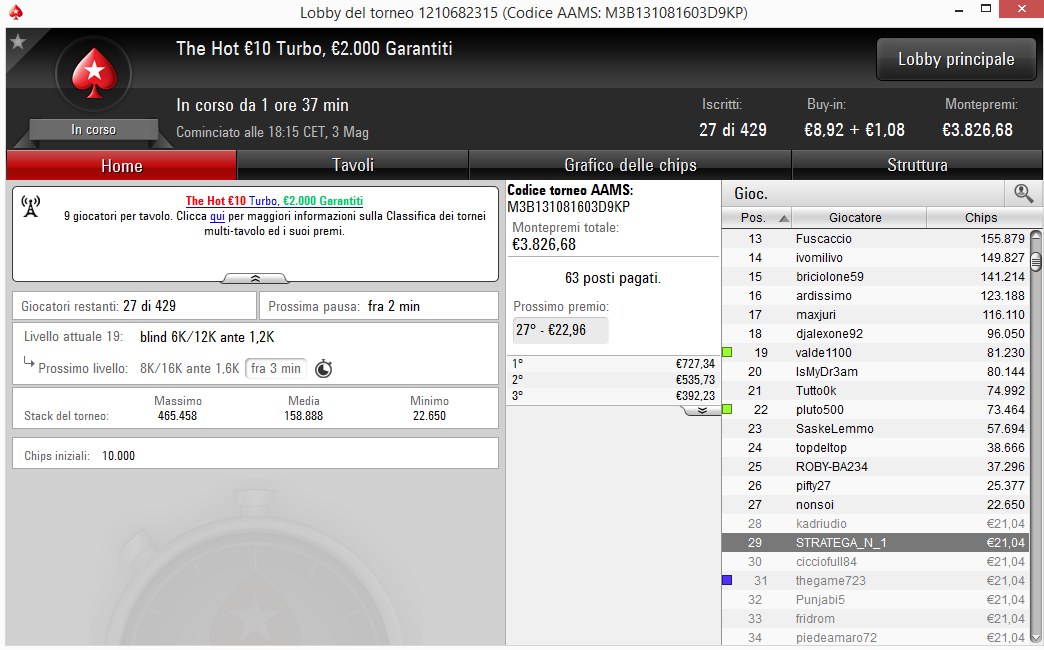Select player Tutto0k row
The height and width of the screenshot is (650, 1044).
[x=875, y=391]
